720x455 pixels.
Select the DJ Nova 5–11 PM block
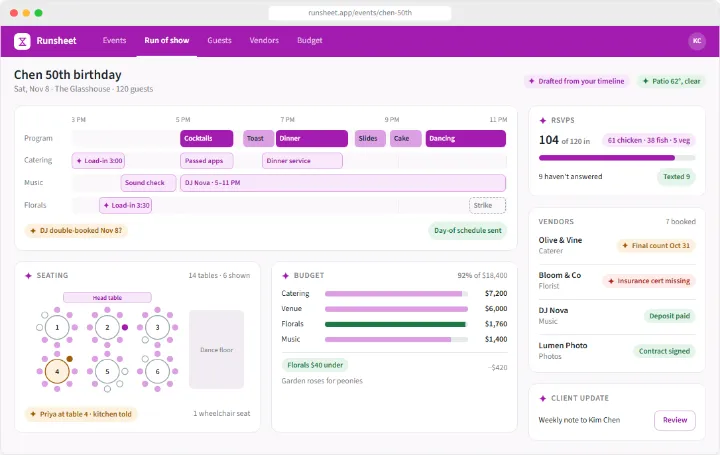point(343,183)
